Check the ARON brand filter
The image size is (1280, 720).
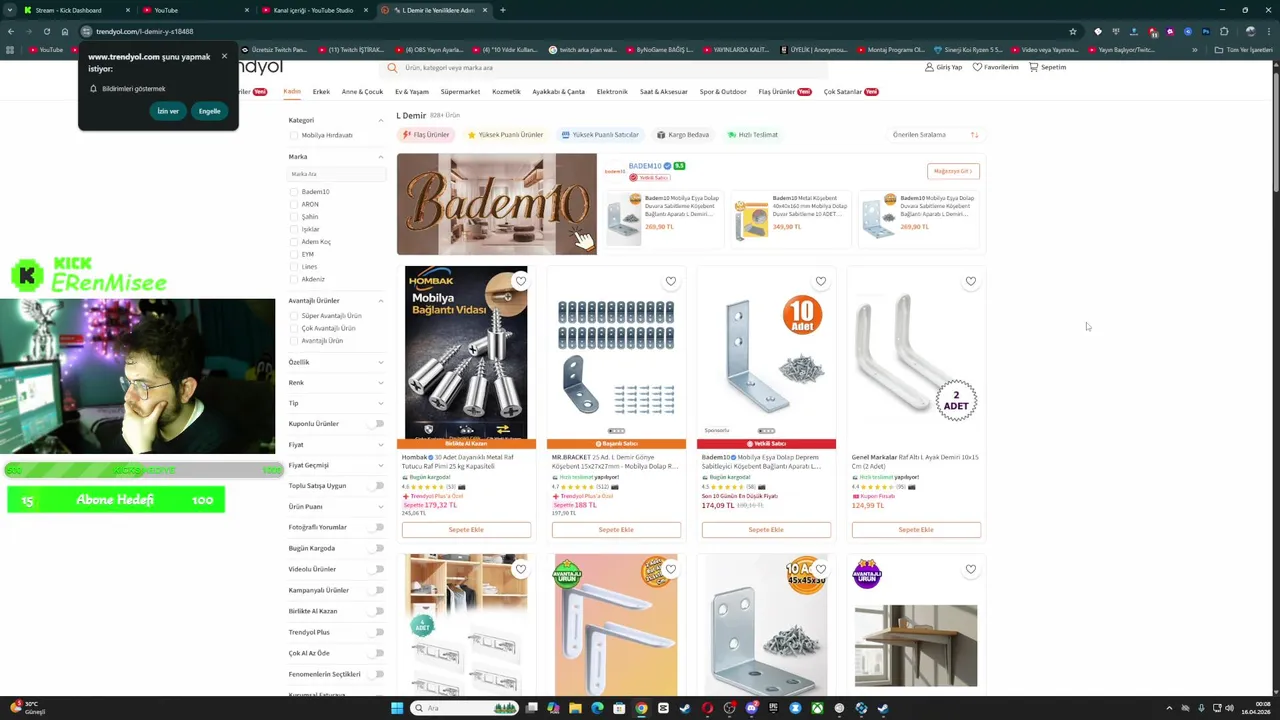[294, 204]
